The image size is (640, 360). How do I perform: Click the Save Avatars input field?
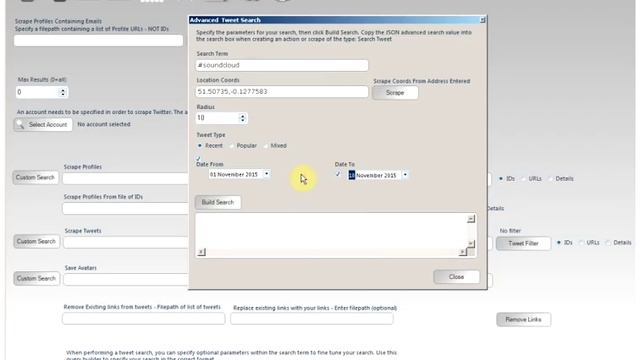click(x=126, y=280)
